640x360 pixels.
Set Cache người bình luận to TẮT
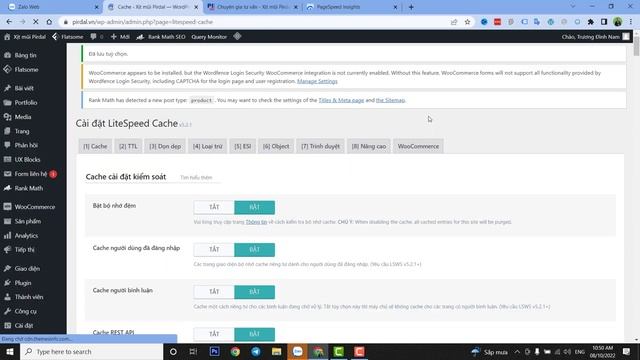pyautogui.click(x=214, y=292)
